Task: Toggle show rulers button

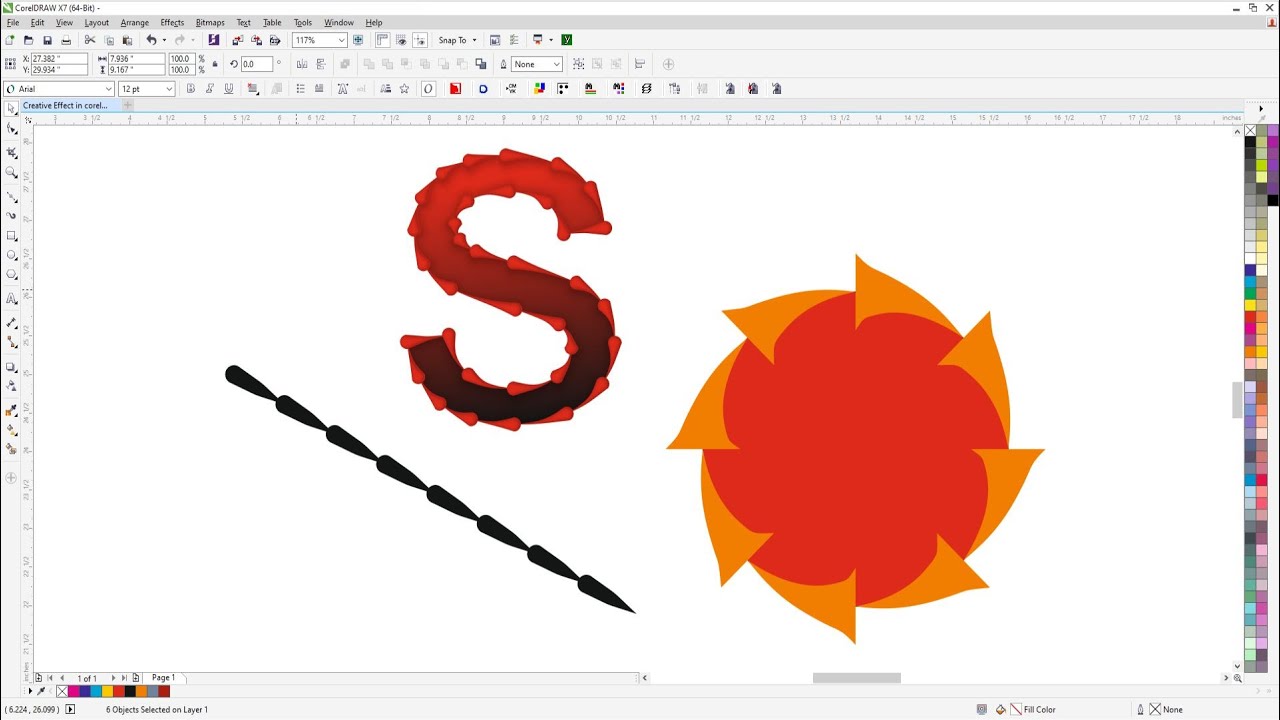Action: click(383, 40)
